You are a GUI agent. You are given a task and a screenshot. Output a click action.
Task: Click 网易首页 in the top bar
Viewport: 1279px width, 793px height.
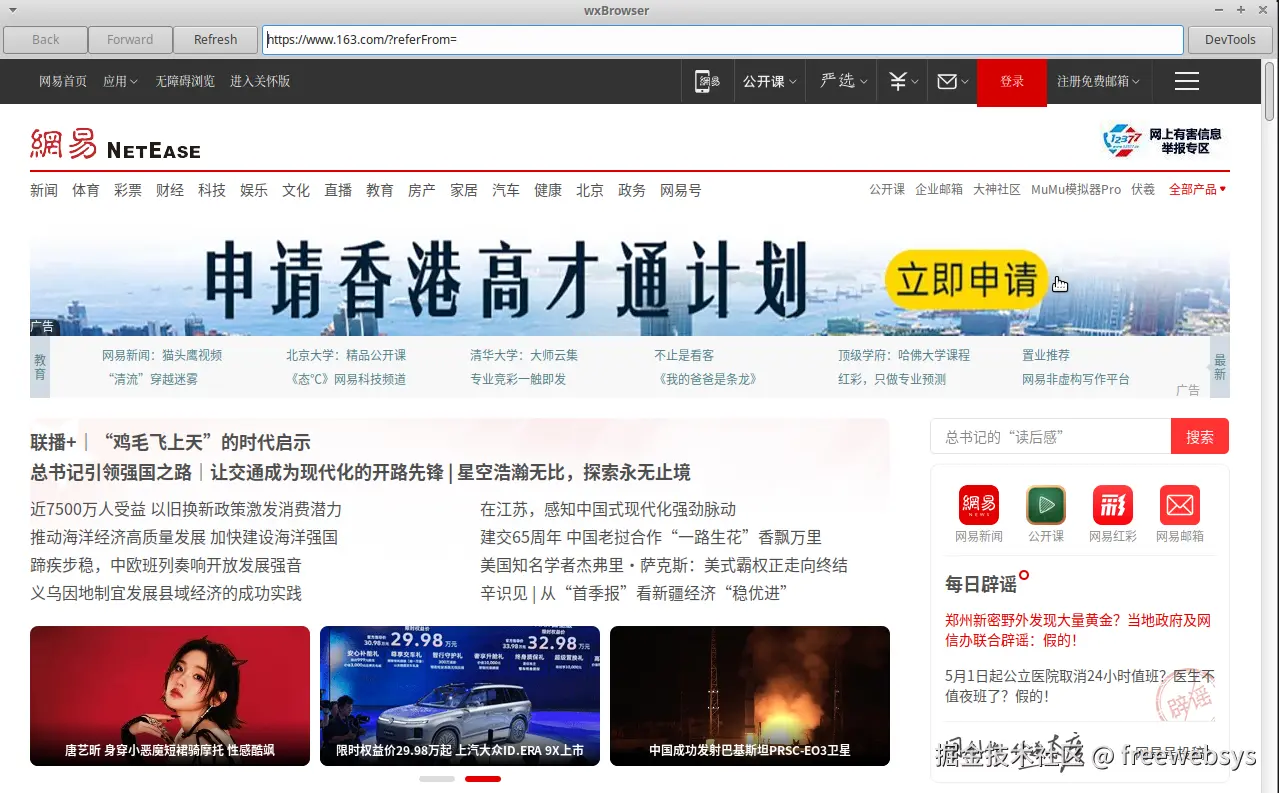tap(63, 81)
